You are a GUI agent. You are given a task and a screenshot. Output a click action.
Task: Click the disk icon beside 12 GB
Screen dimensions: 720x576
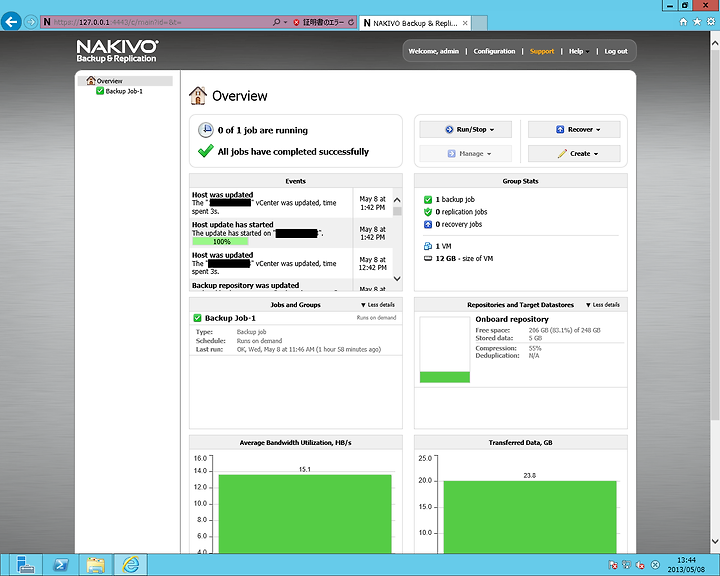coord(428,259)
